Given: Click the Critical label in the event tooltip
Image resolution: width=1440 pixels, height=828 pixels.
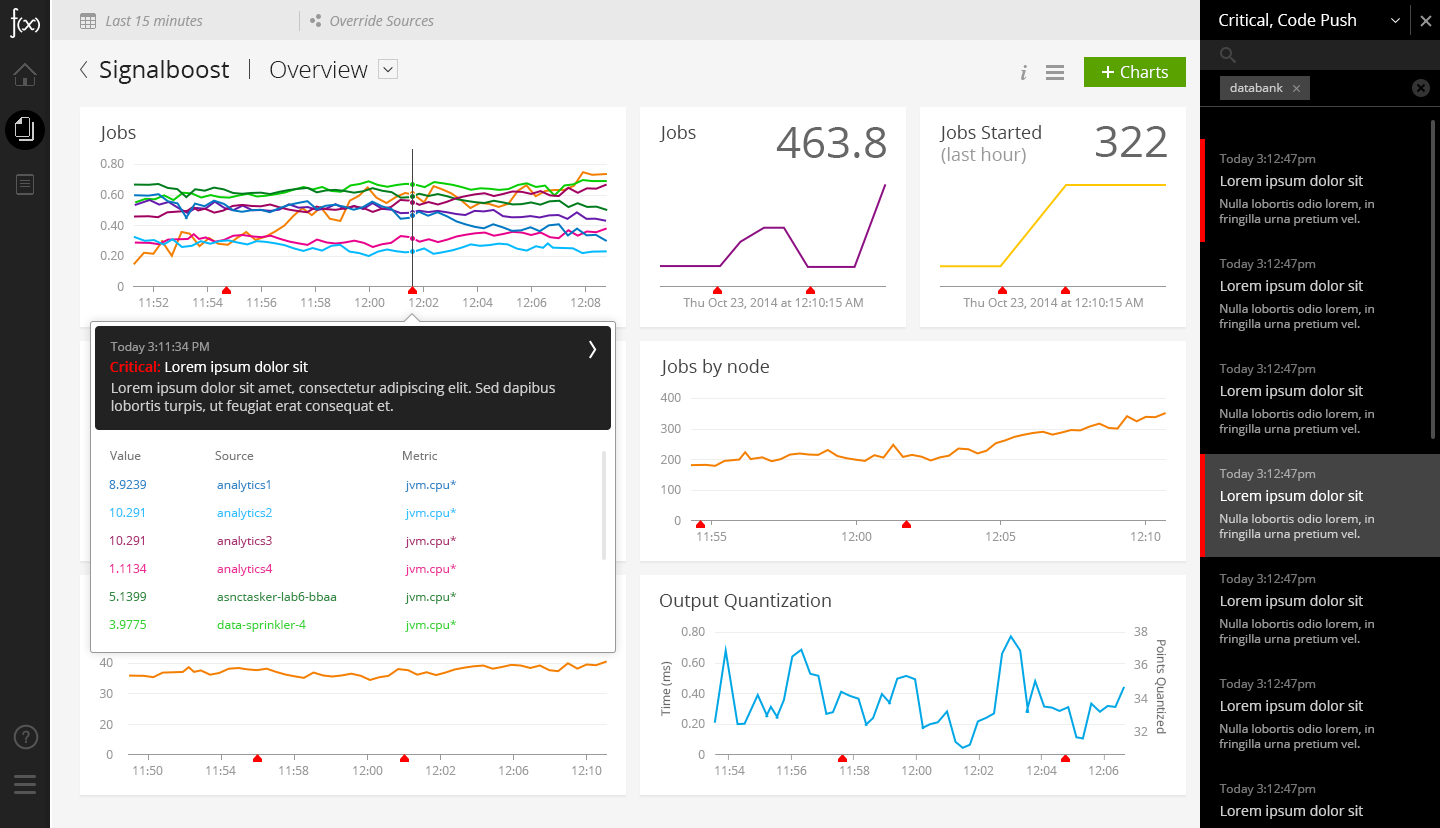Looking at the screenshot, I should [x=135, y=367].
